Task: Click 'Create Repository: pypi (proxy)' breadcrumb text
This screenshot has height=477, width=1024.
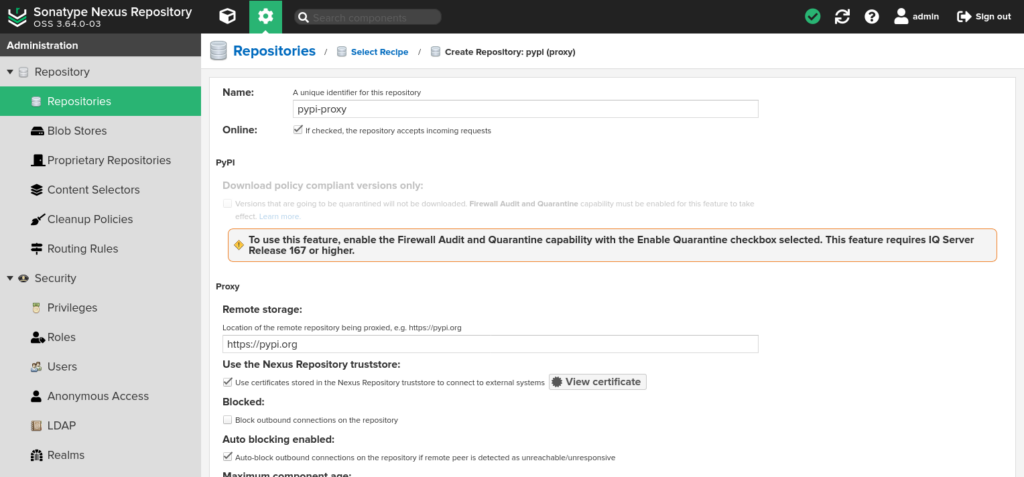Action: [510, 52]
